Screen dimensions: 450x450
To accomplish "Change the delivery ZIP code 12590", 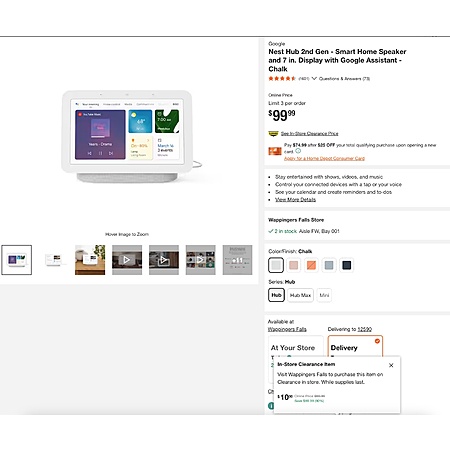I will (x=365, y=329).
